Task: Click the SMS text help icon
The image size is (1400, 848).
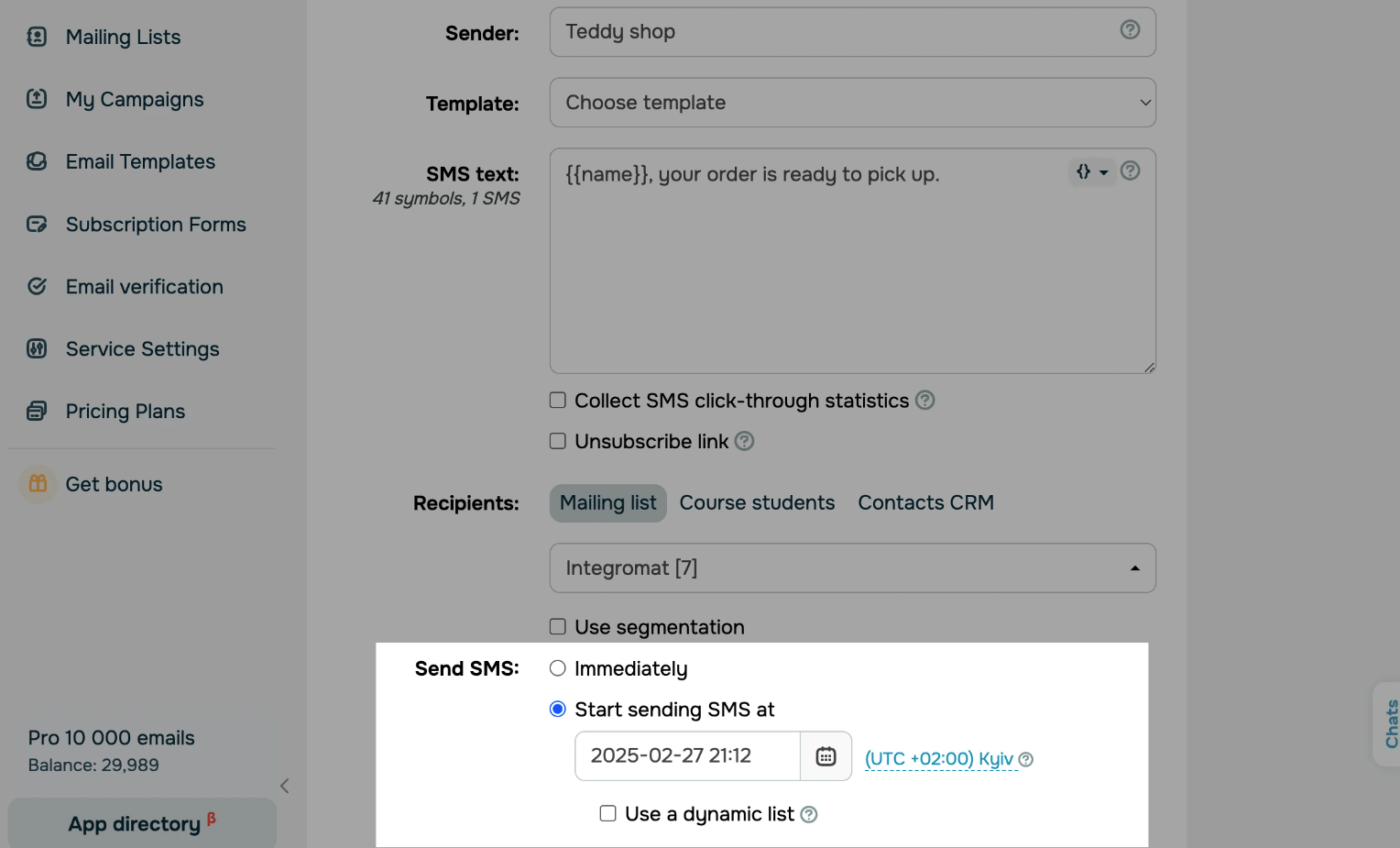Action: click(1130, 171)
